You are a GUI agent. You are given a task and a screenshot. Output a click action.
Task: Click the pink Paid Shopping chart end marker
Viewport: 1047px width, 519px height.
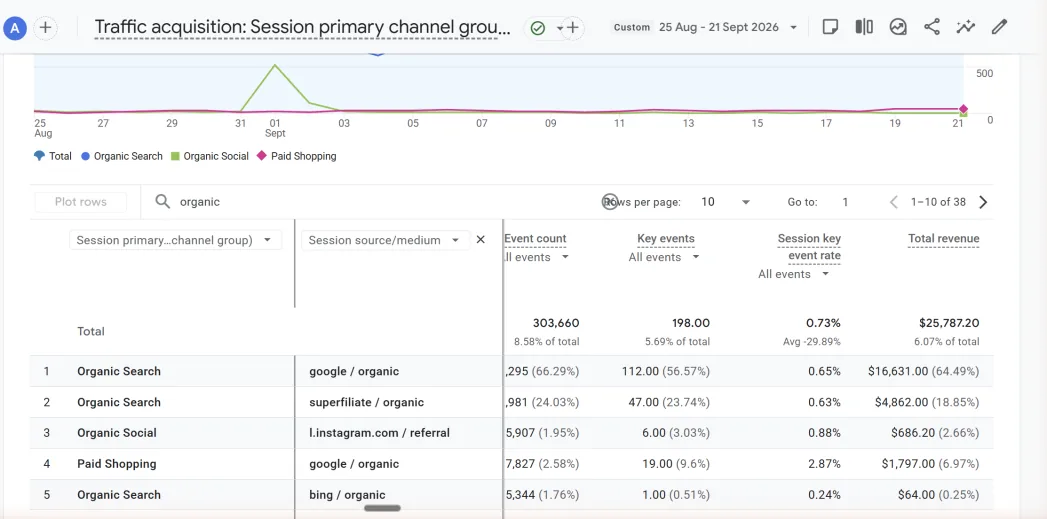tap(963, 109)
